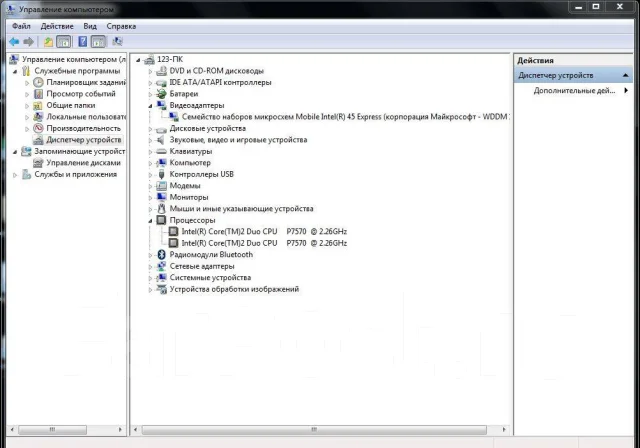The height and width of the screenshot is (448, 640).
Task: Open the Вид menu
Action: [90, 26]
